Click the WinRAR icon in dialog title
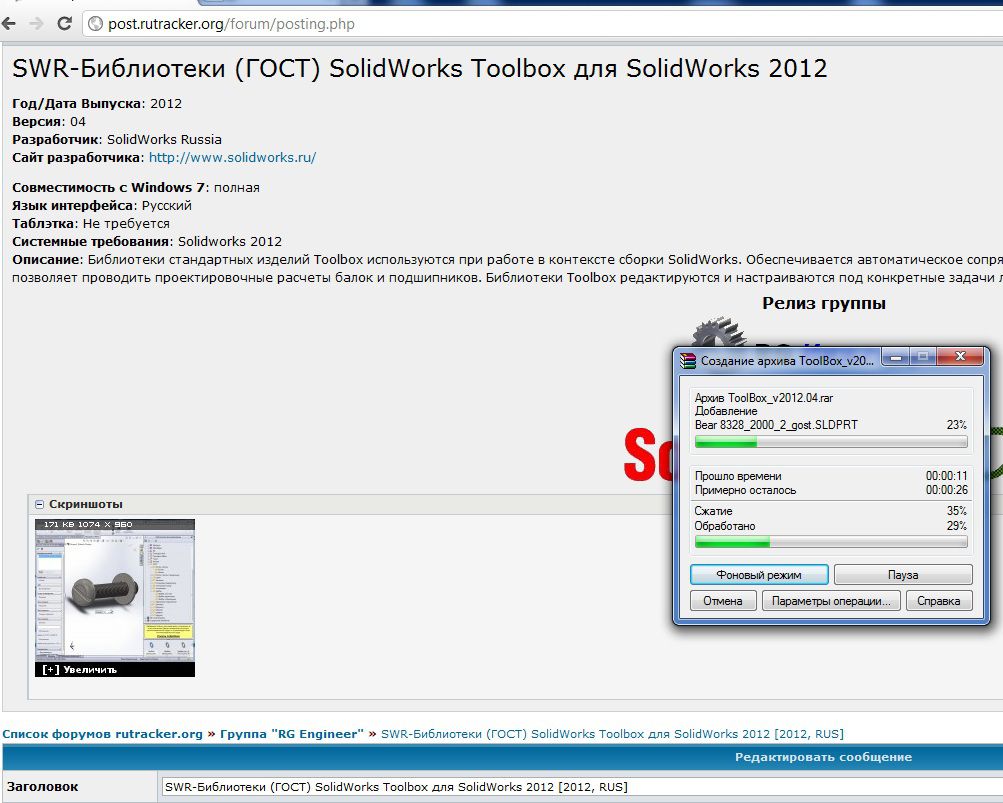The image size is (1003, 803). click(688, 360)
